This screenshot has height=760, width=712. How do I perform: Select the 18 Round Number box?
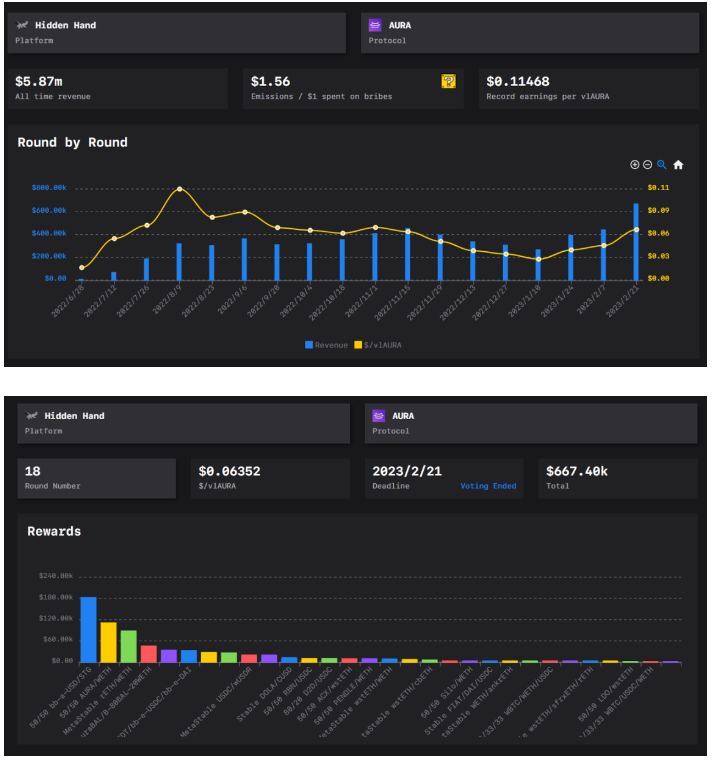click(x=96, y=478)
